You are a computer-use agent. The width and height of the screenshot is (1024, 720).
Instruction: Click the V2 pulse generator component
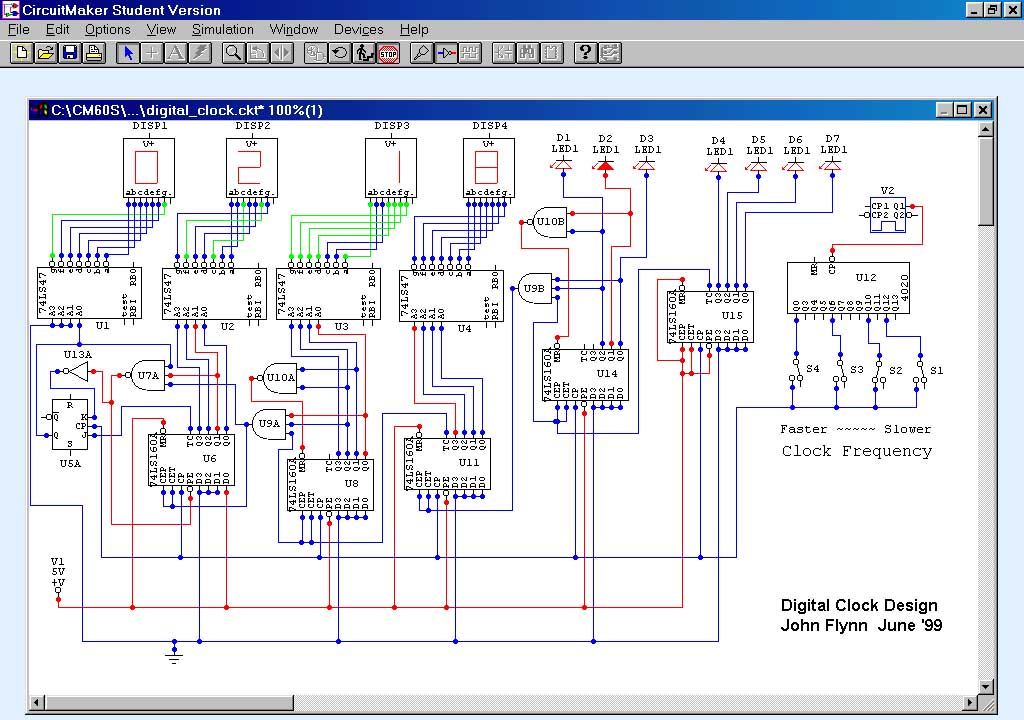[886, 215]
